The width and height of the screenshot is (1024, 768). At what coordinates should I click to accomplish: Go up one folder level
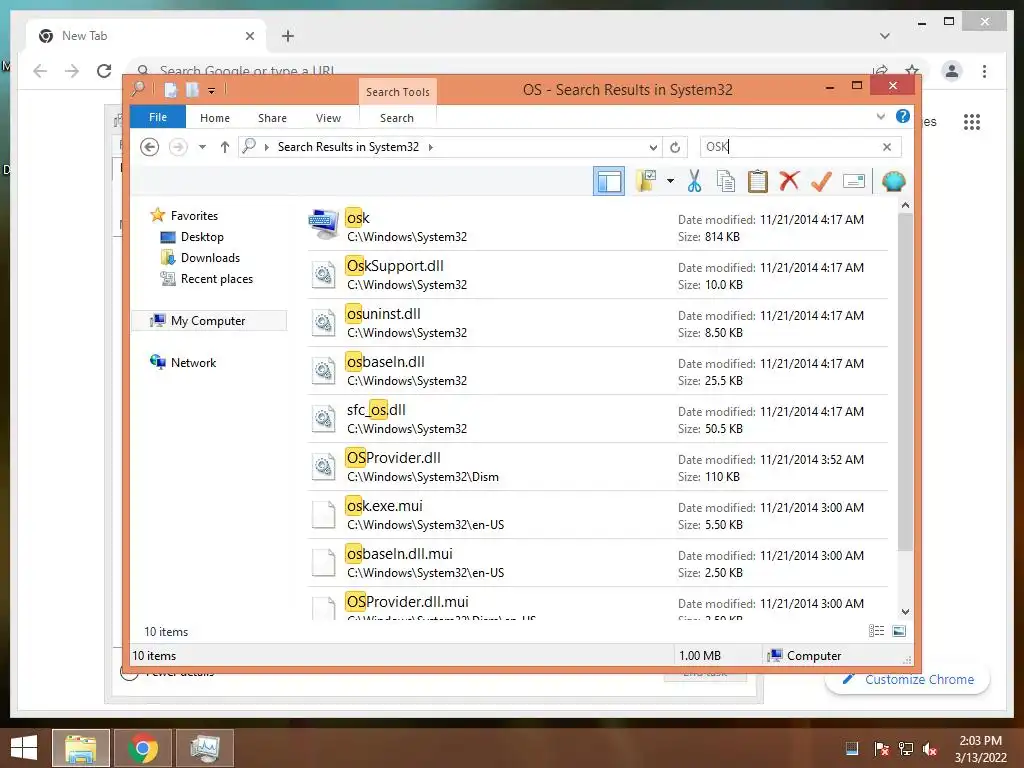pyautogui.click(x=225, y=147)
